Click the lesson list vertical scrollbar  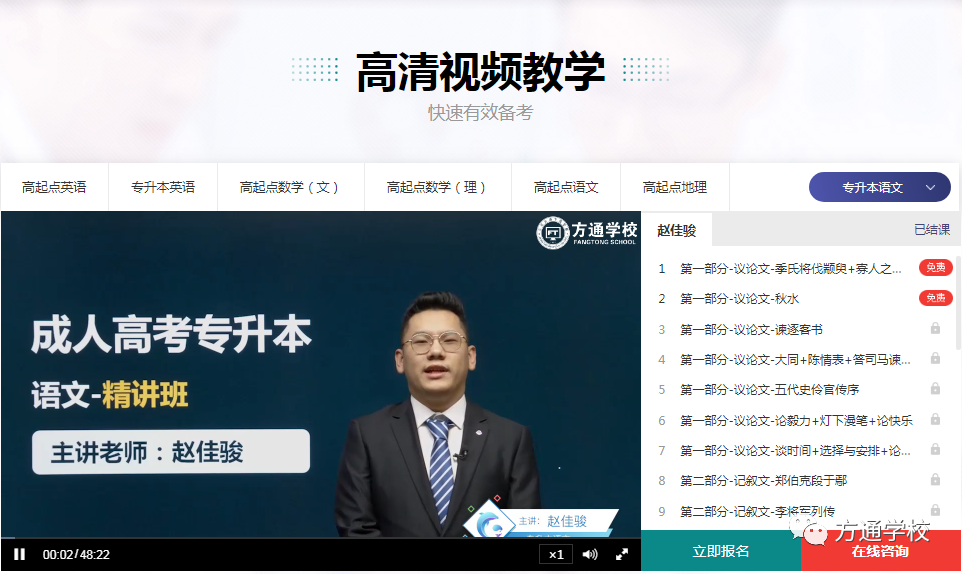(x=957, y=300)
